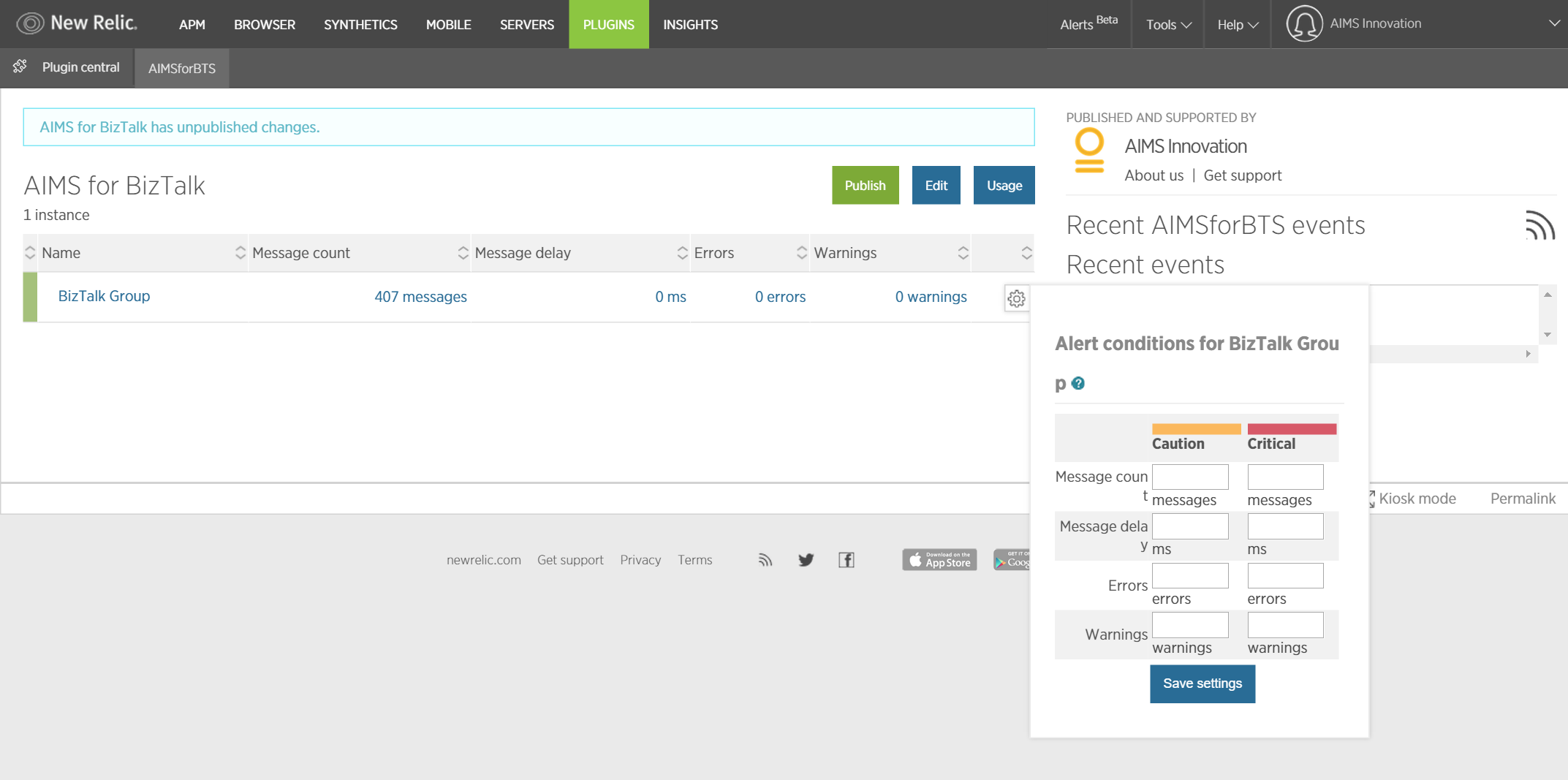The width and height of the screenshot is (1568, 780).
Task: Focus Message delay Critical input
Action: point(1285,526)
